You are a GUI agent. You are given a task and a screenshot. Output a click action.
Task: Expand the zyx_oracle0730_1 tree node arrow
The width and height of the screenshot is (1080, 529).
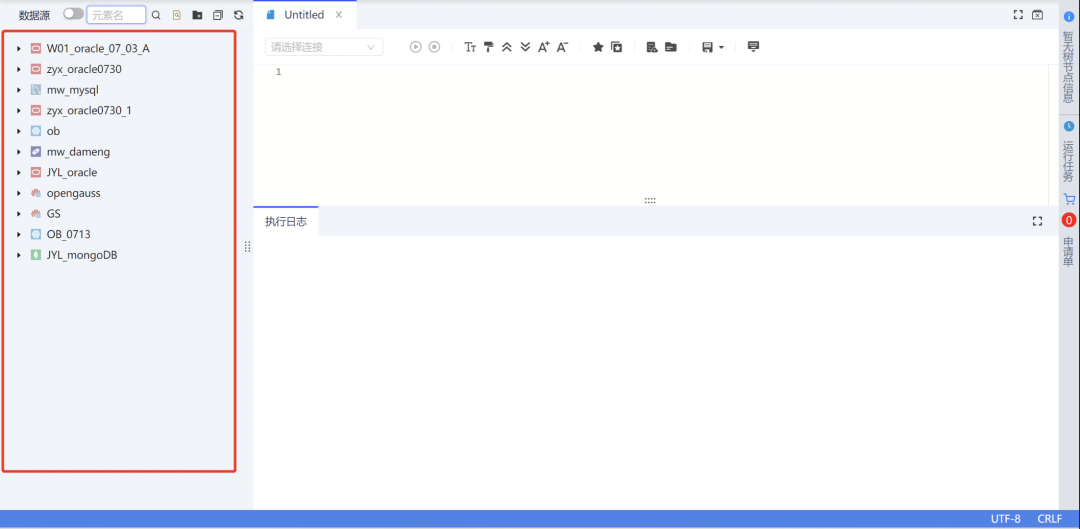(x=19, y=111)
